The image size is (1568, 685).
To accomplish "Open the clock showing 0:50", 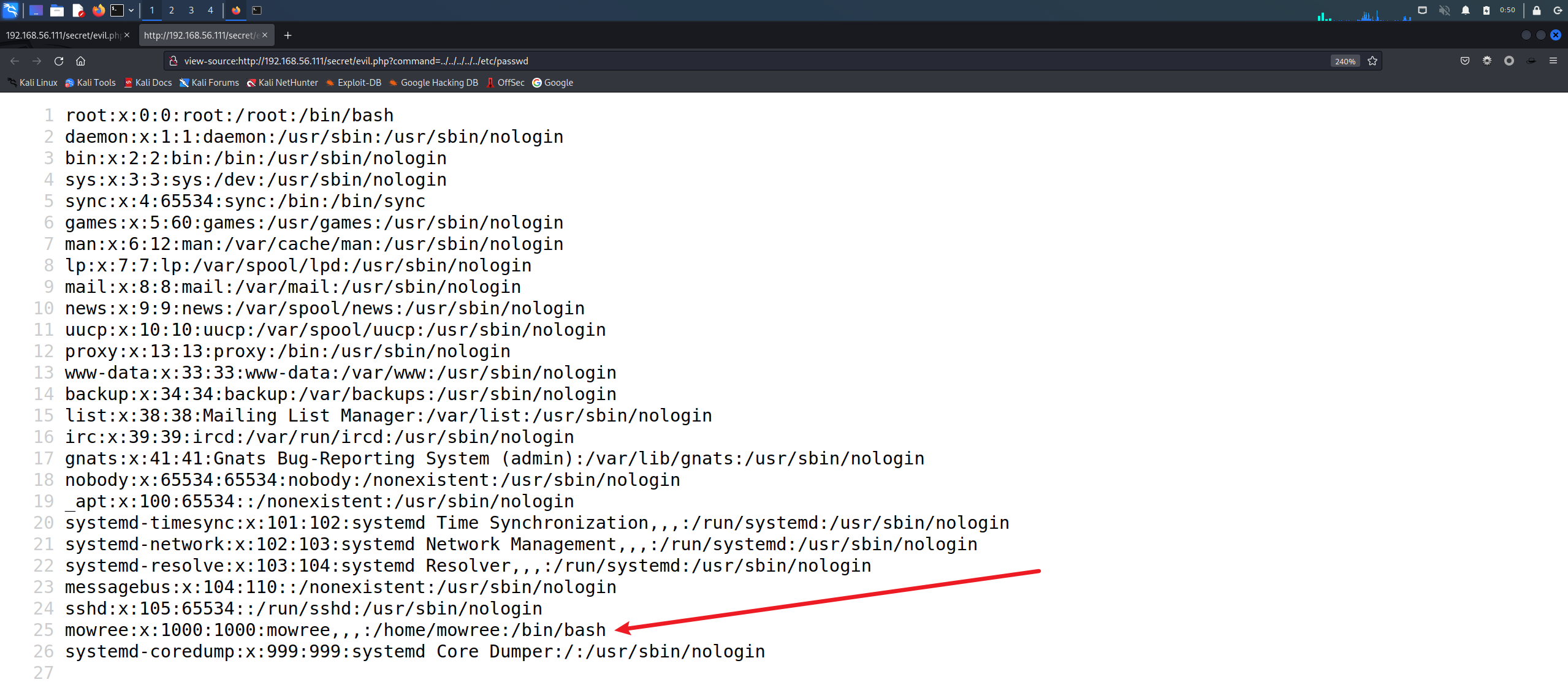I will tap(1507, 10).
